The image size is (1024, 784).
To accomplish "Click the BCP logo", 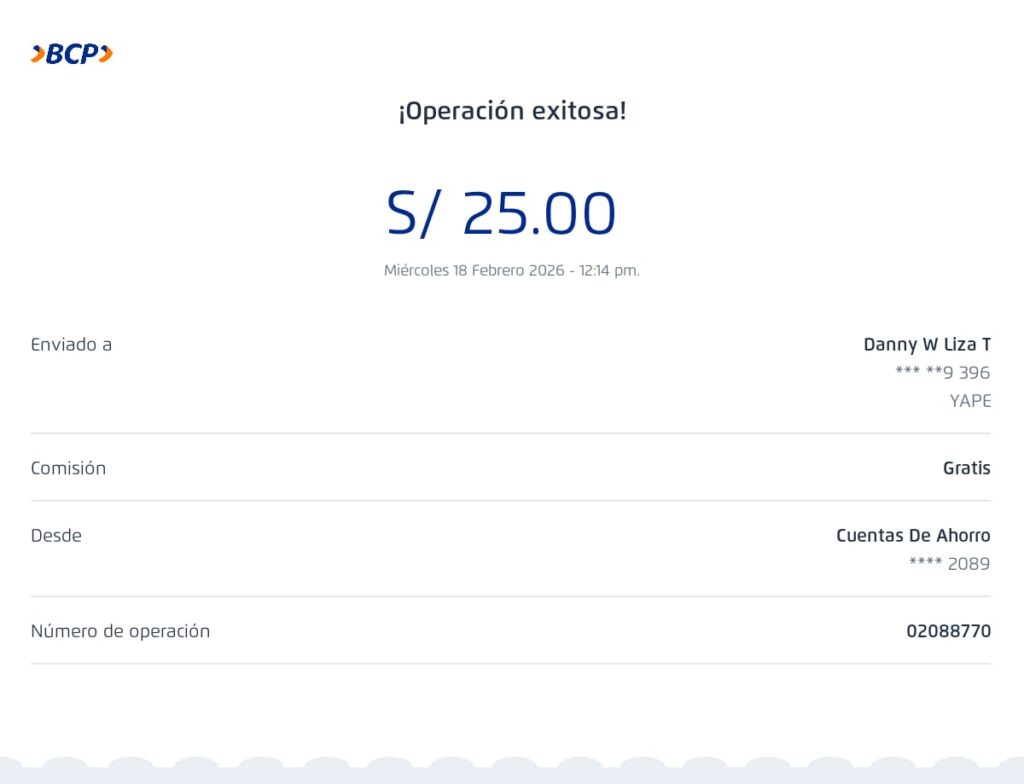I will click(x=72, y=54).
